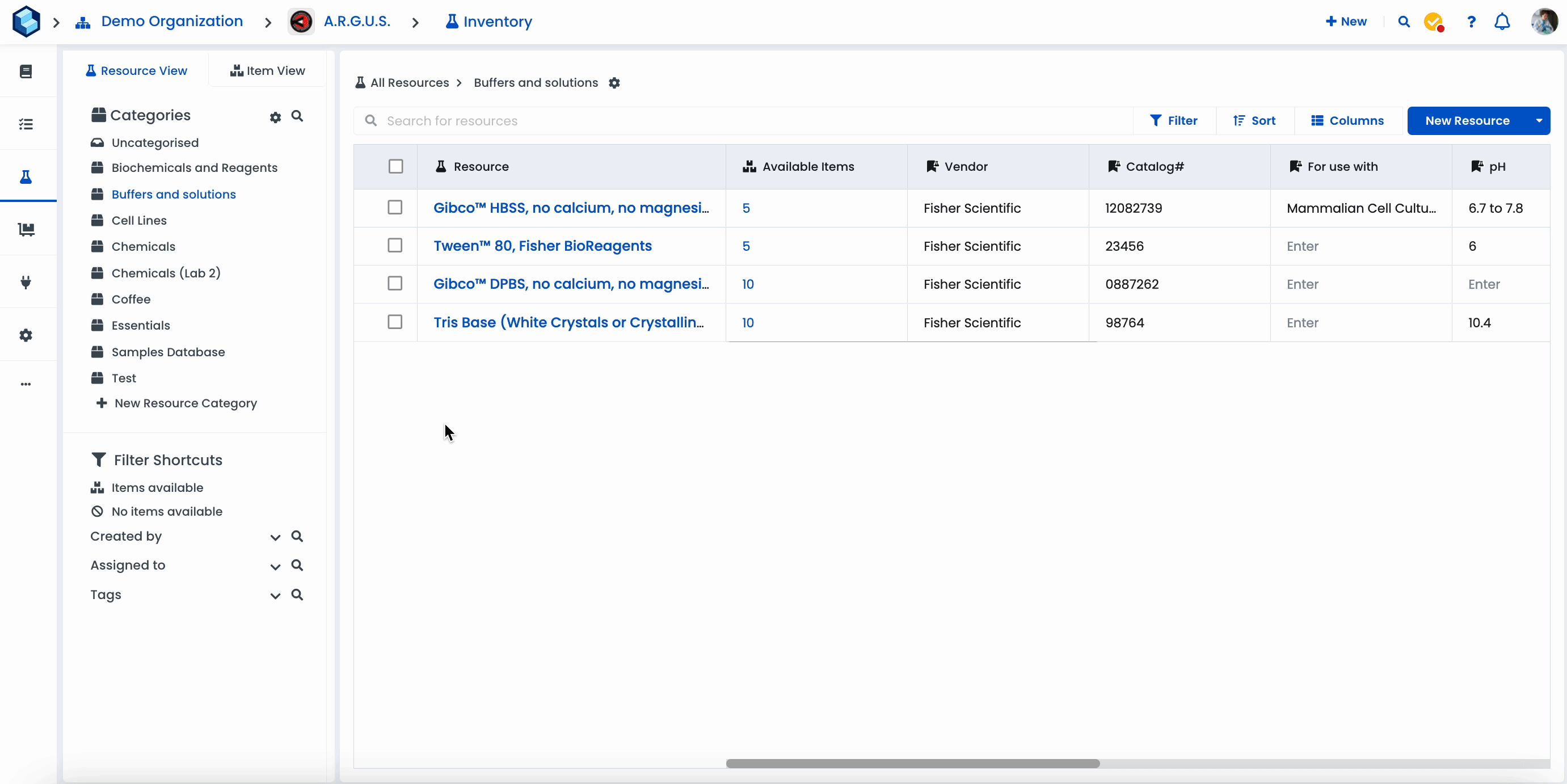Click the Columns button
Viewport: 1567px width, 784px height.
[x=1347, y=120]
